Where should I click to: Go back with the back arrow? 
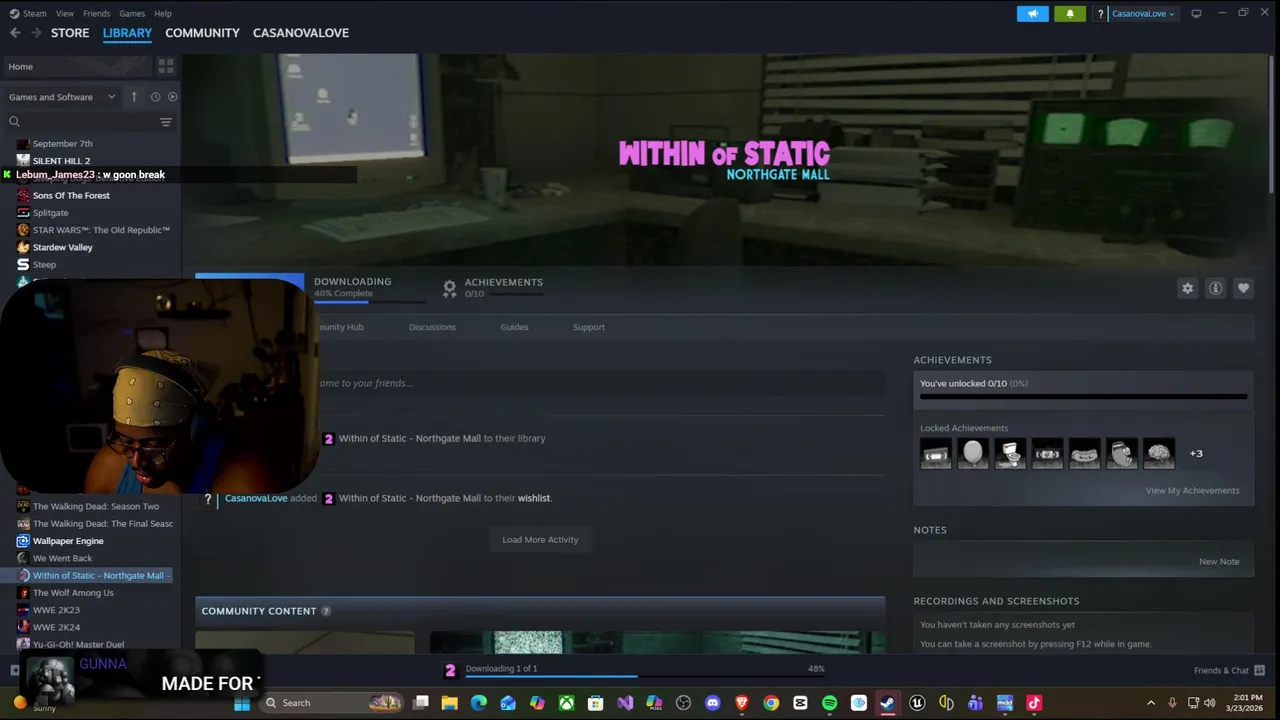15,33
